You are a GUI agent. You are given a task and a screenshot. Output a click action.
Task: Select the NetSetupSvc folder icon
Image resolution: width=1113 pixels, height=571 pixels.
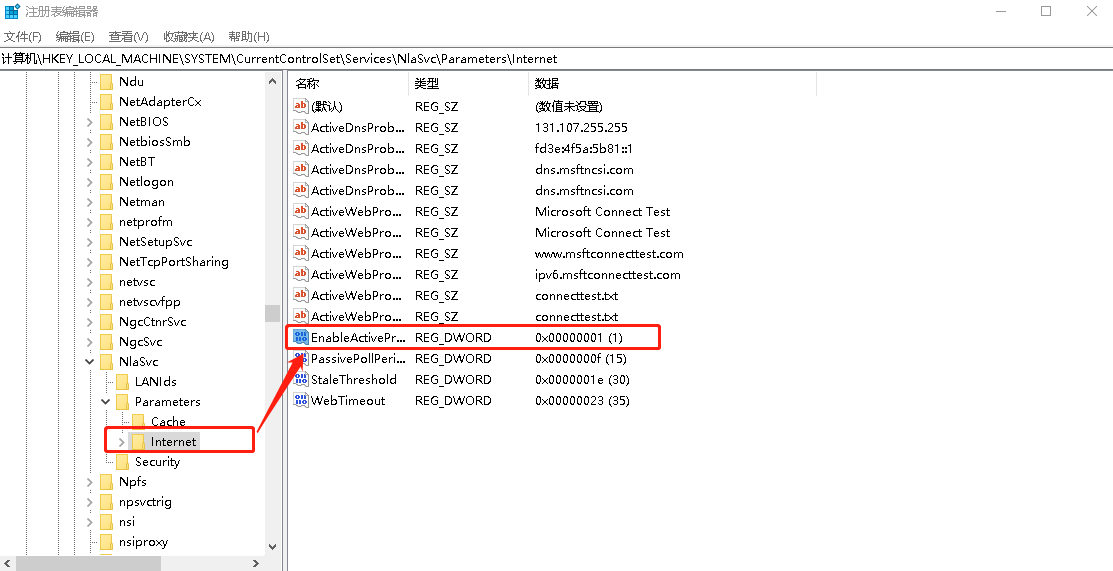click(x=106, y=241)
